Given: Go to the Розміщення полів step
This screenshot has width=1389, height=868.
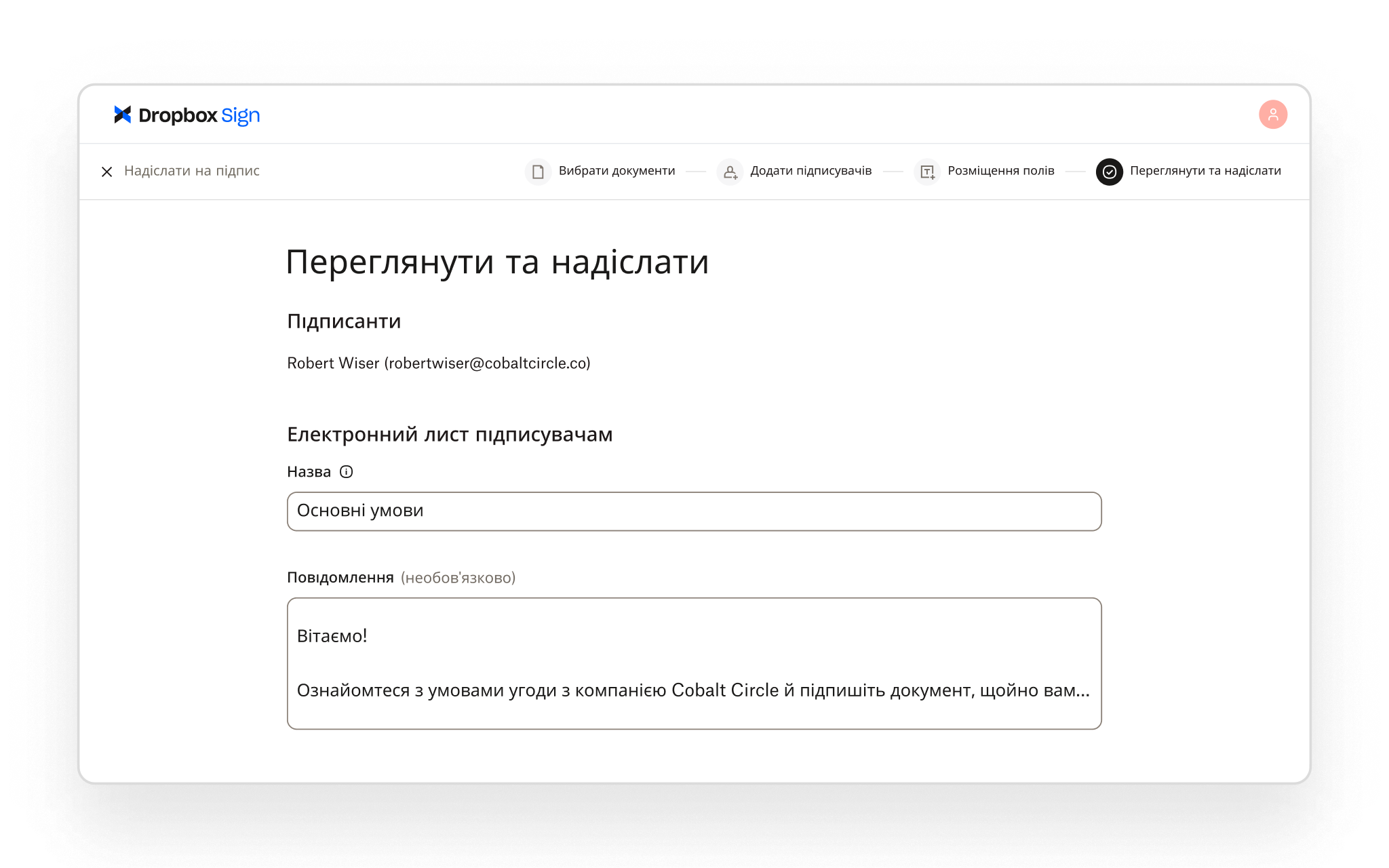Looking at the screenshot, I should tap(1001, 171).
